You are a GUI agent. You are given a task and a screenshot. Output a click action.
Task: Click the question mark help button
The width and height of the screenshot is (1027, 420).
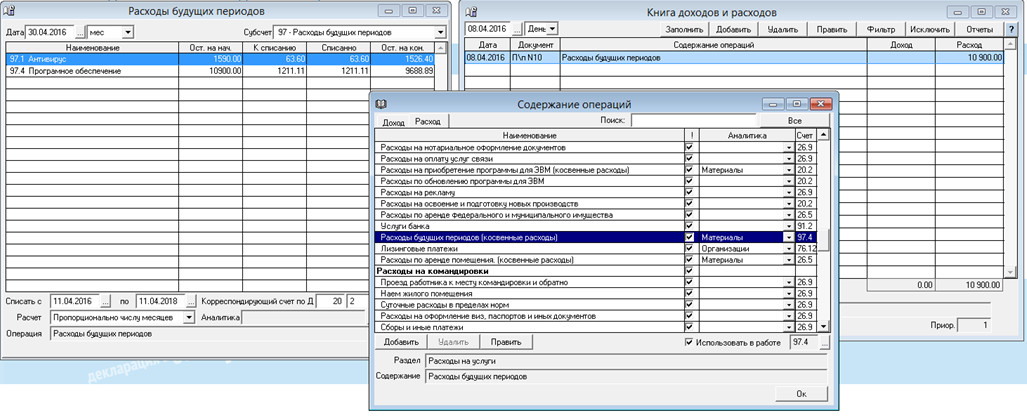[x=1011, y=29]
